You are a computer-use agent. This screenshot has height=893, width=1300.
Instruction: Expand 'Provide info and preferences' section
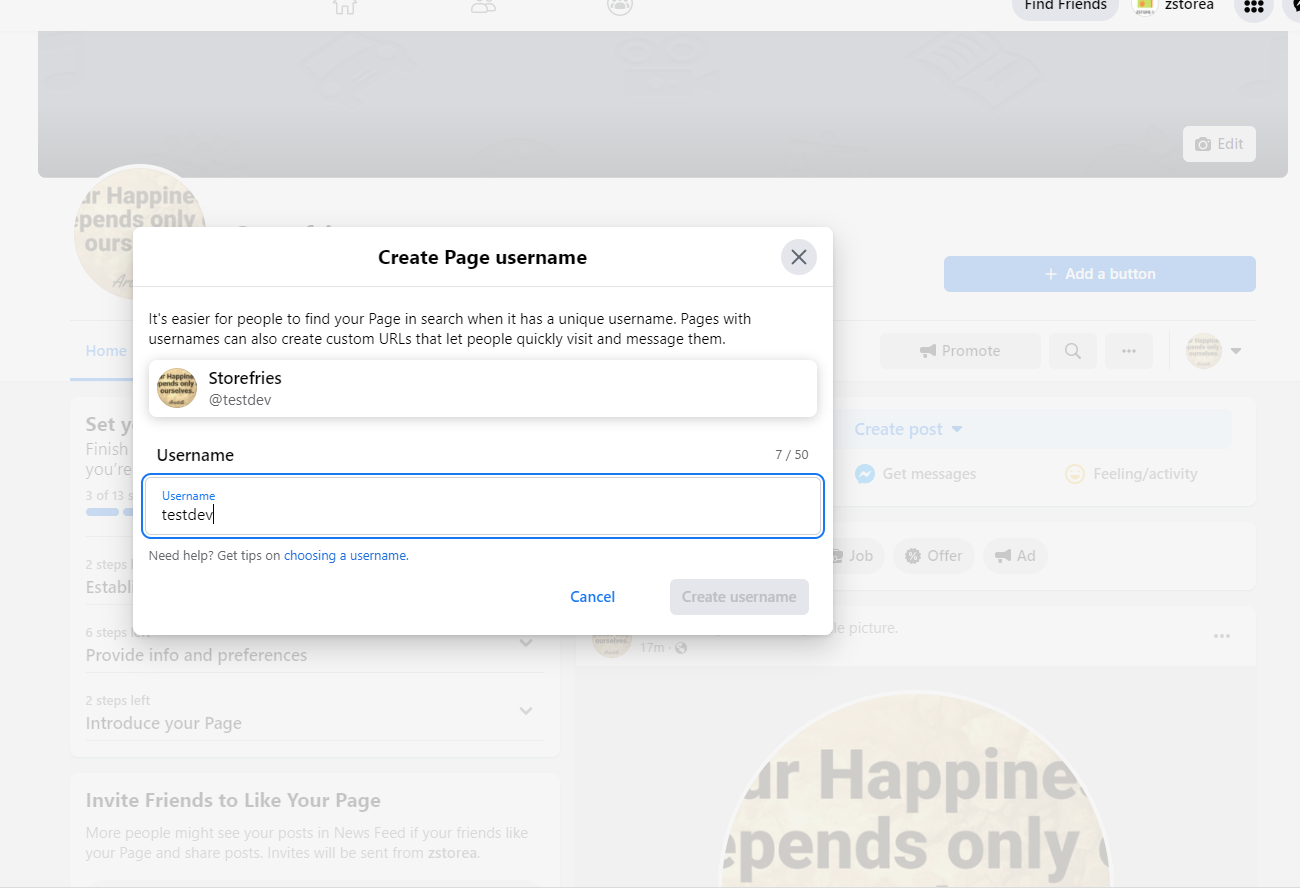coord(526,643)
